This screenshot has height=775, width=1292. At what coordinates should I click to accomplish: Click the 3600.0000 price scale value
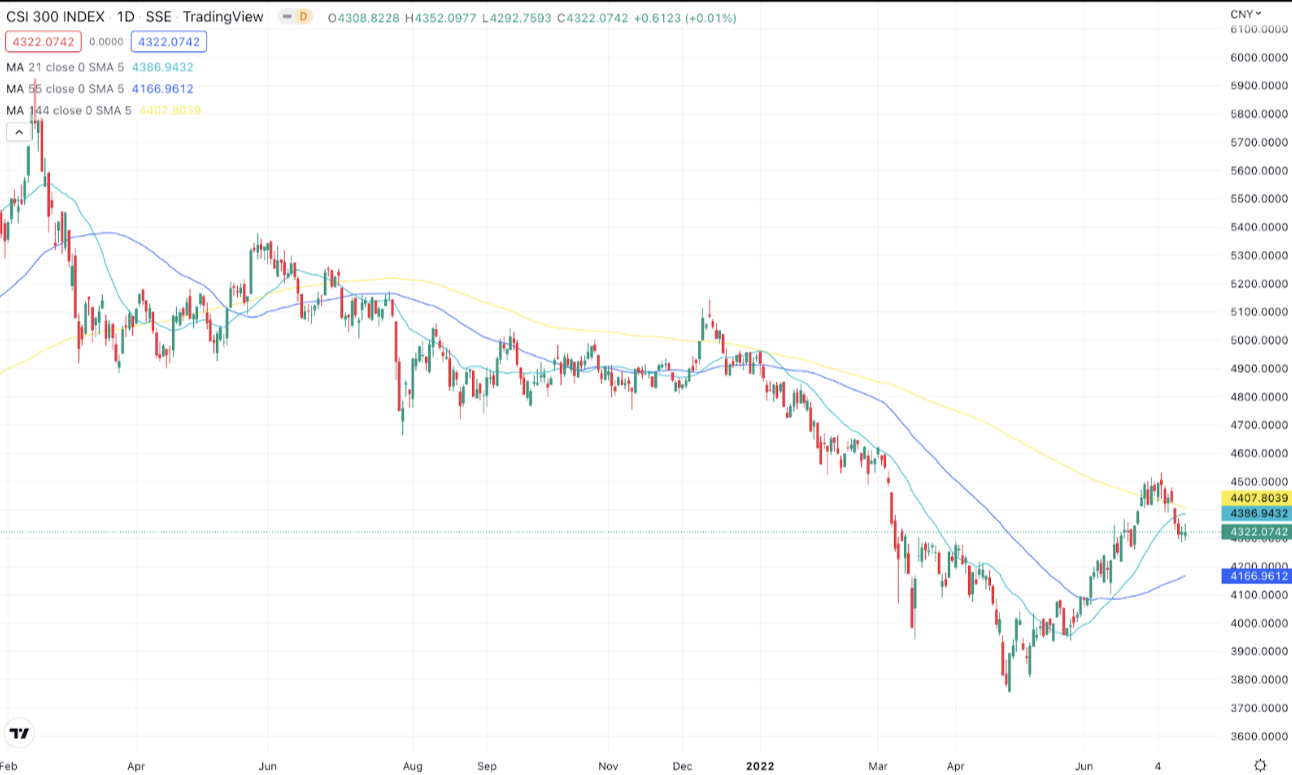(x=1259, y=737)
